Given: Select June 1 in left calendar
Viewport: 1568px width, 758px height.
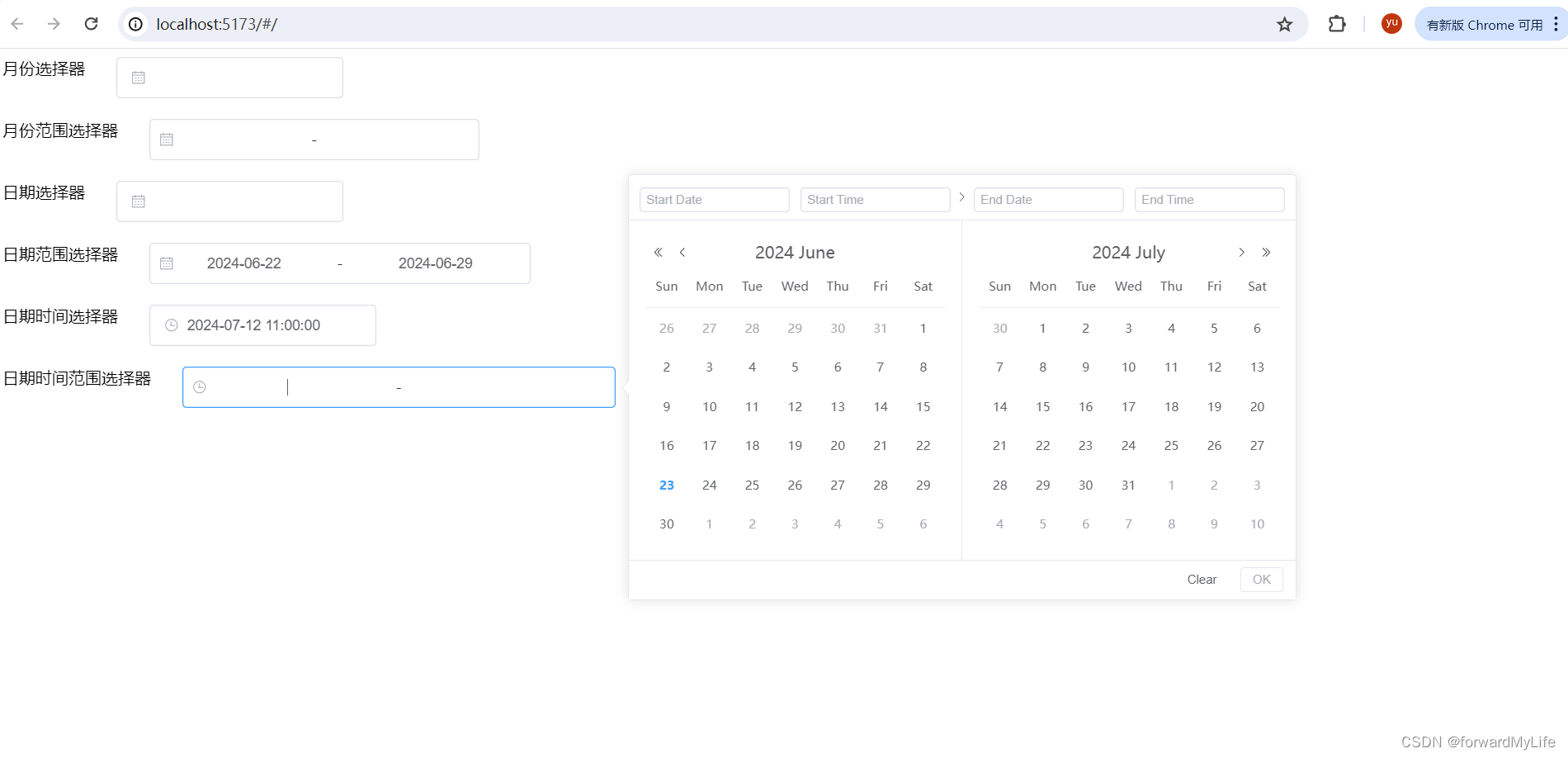Looking at the screenshot, I should tap(923, 329).
